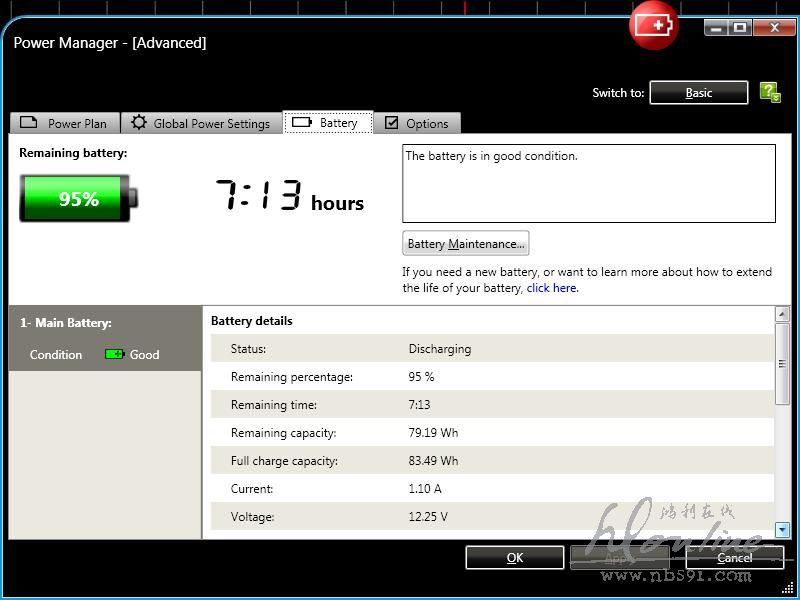Screen dimensions: 800x600
Task: Select 1- Main Battery in the list
Action: (x=66, y=323)
